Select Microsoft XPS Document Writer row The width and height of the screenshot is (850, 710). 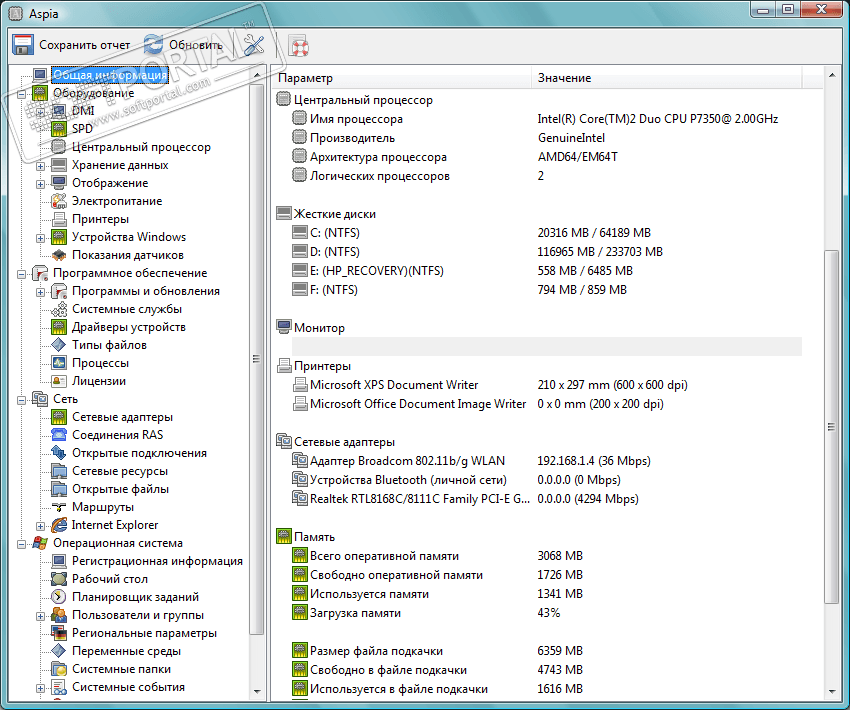(x=546, y=385)
